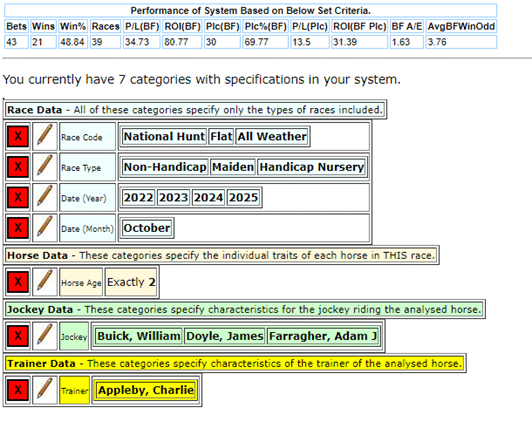Screen dimensions: 532x421
Task: Click the Race Code label cell
Action: click(x=88, y=136)
